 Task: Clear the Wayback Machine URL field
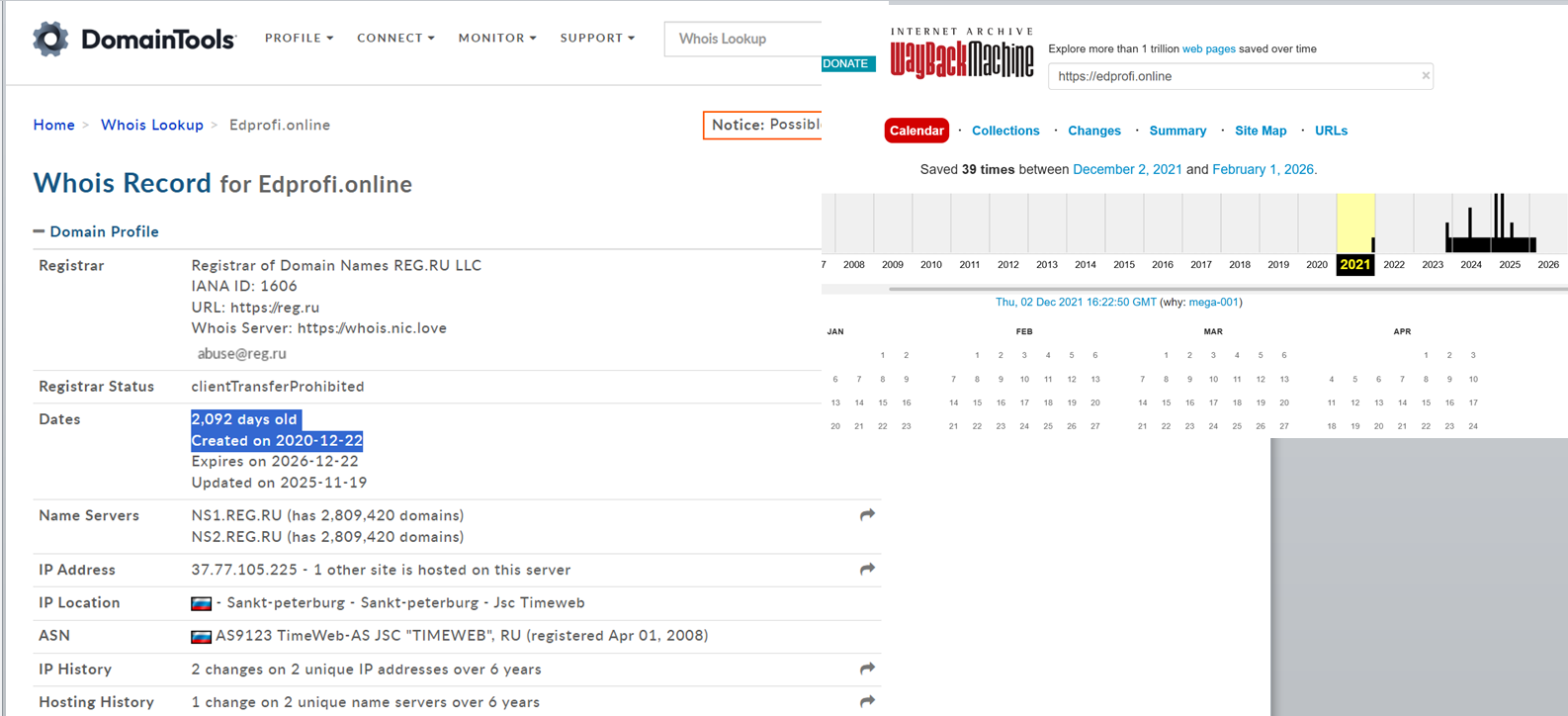(x=1425, y=75)
